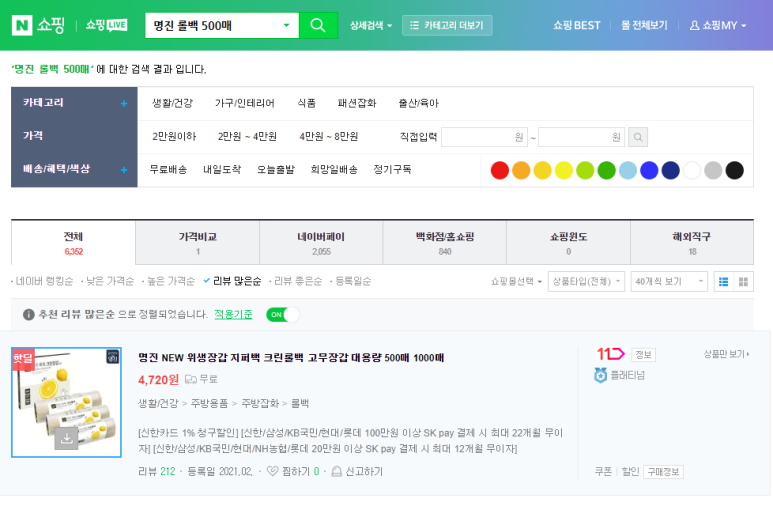The width and height of the screenshot is (773, 506).
Task: Filter by navy color swatch
Action: point(670,170)
